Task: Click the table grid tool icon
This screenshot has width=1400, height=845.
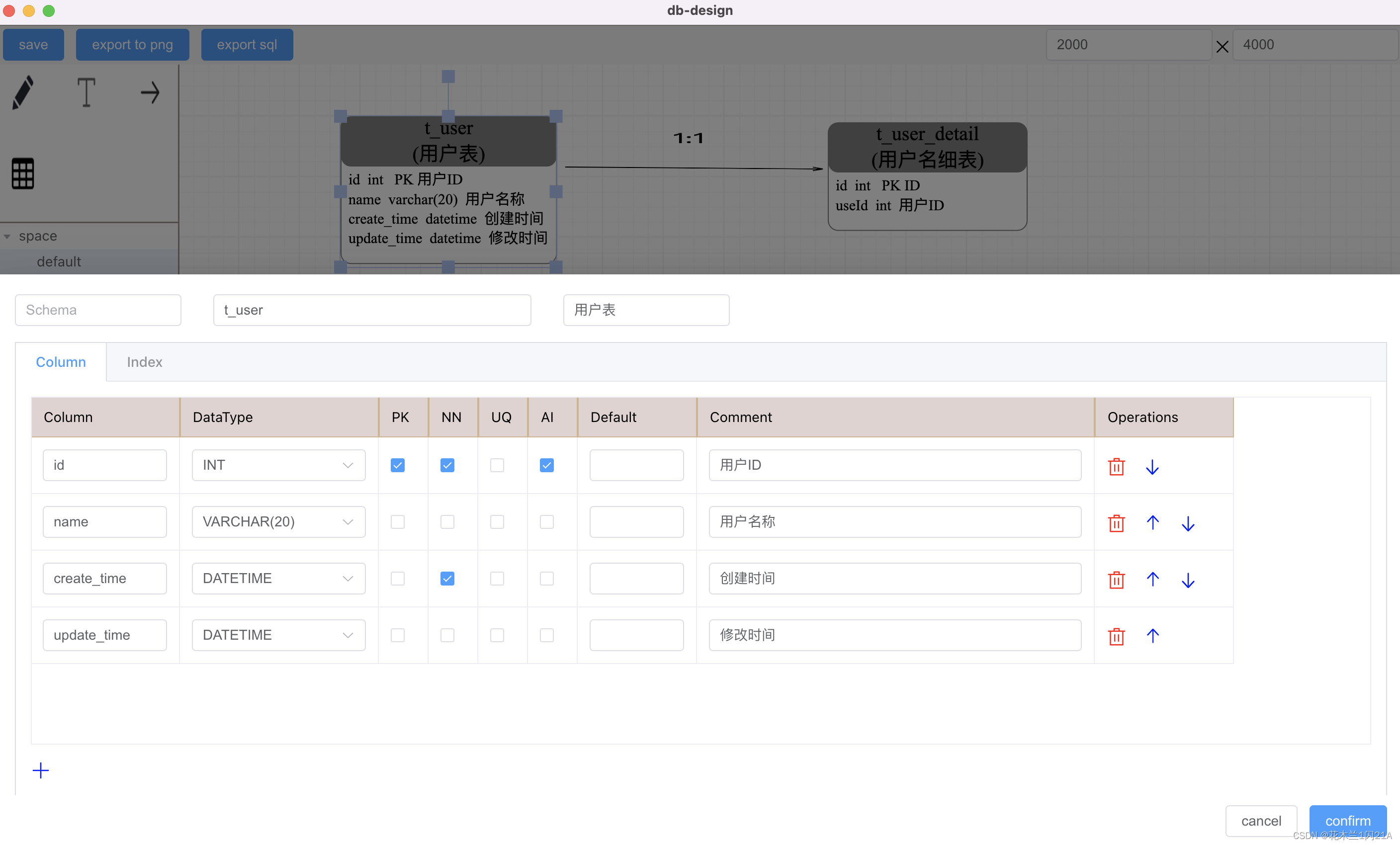Action: [23, 173]
